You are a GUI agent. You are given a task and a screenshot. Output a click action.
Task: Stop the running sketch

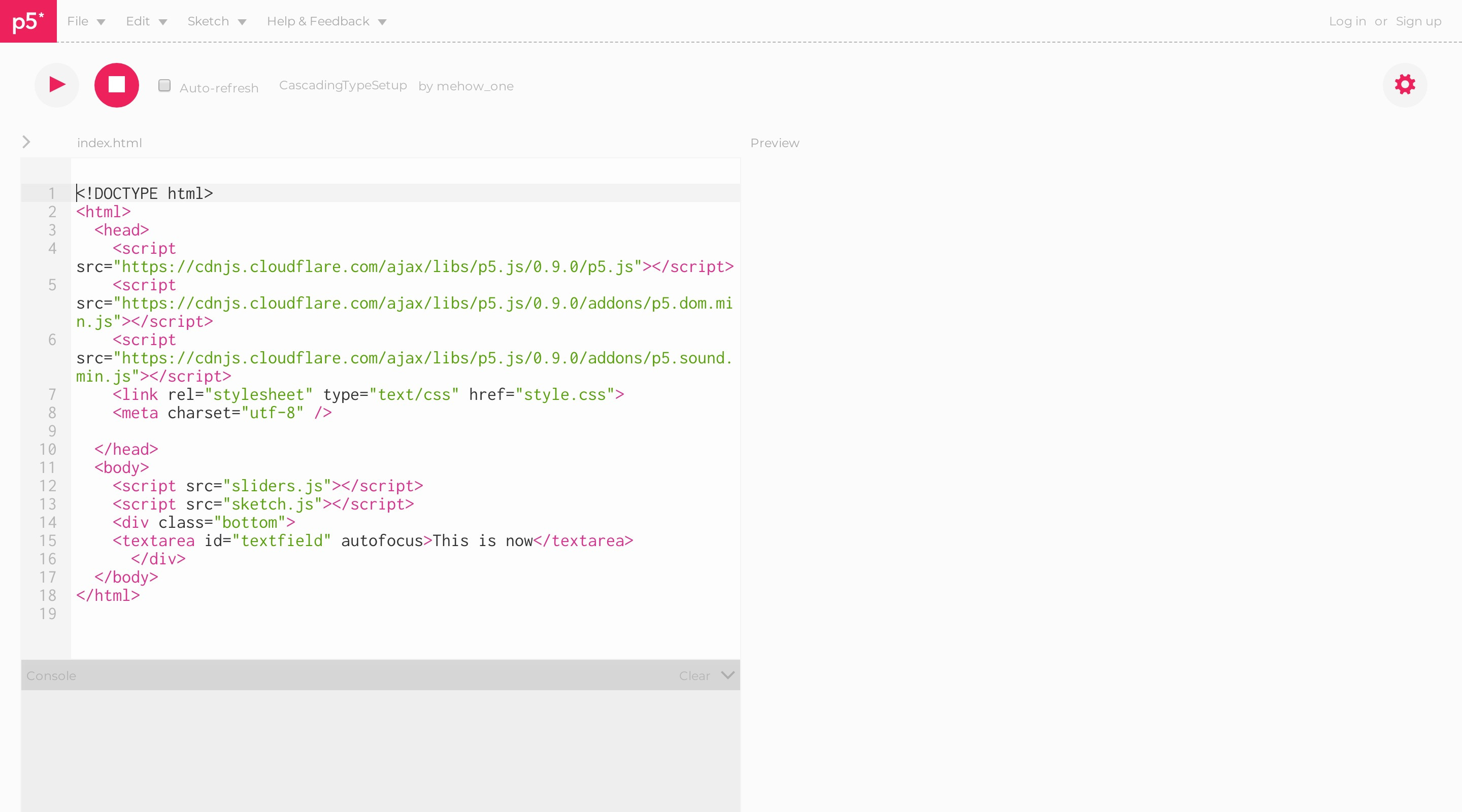click(x=116, y=85)
